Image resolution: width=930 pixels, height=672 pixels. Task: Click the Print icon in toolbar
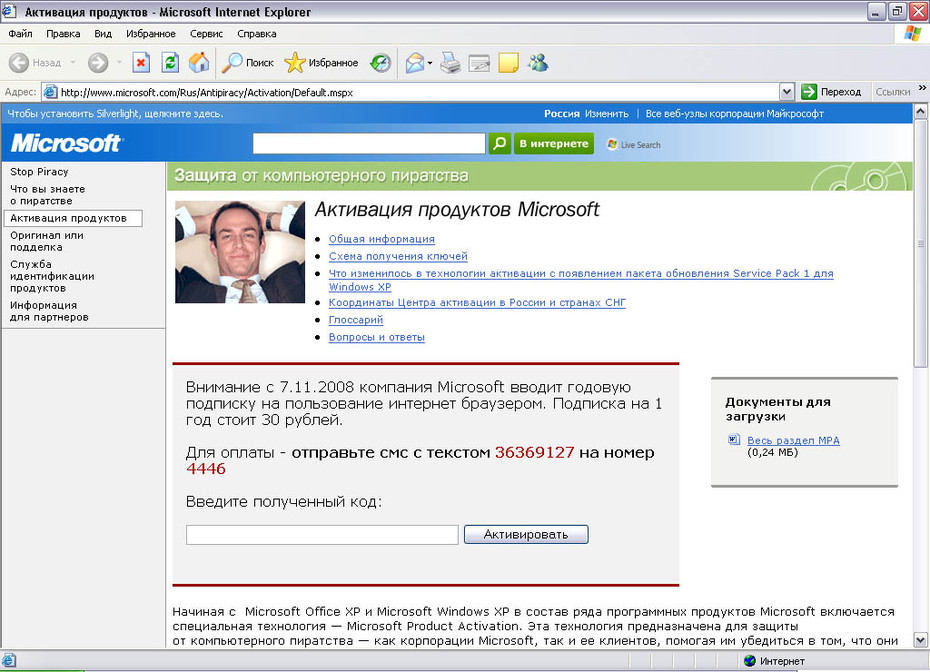pyautogui.click(x=451, y=62)
